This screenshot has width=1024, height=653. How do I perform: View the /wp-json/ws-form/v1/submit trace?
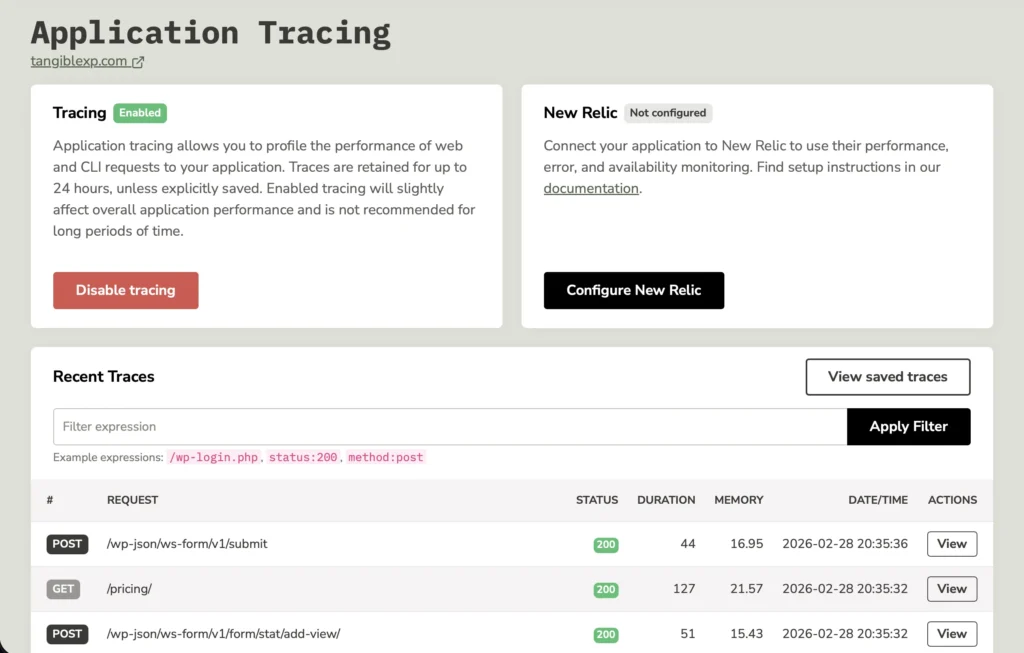(951, 544)
